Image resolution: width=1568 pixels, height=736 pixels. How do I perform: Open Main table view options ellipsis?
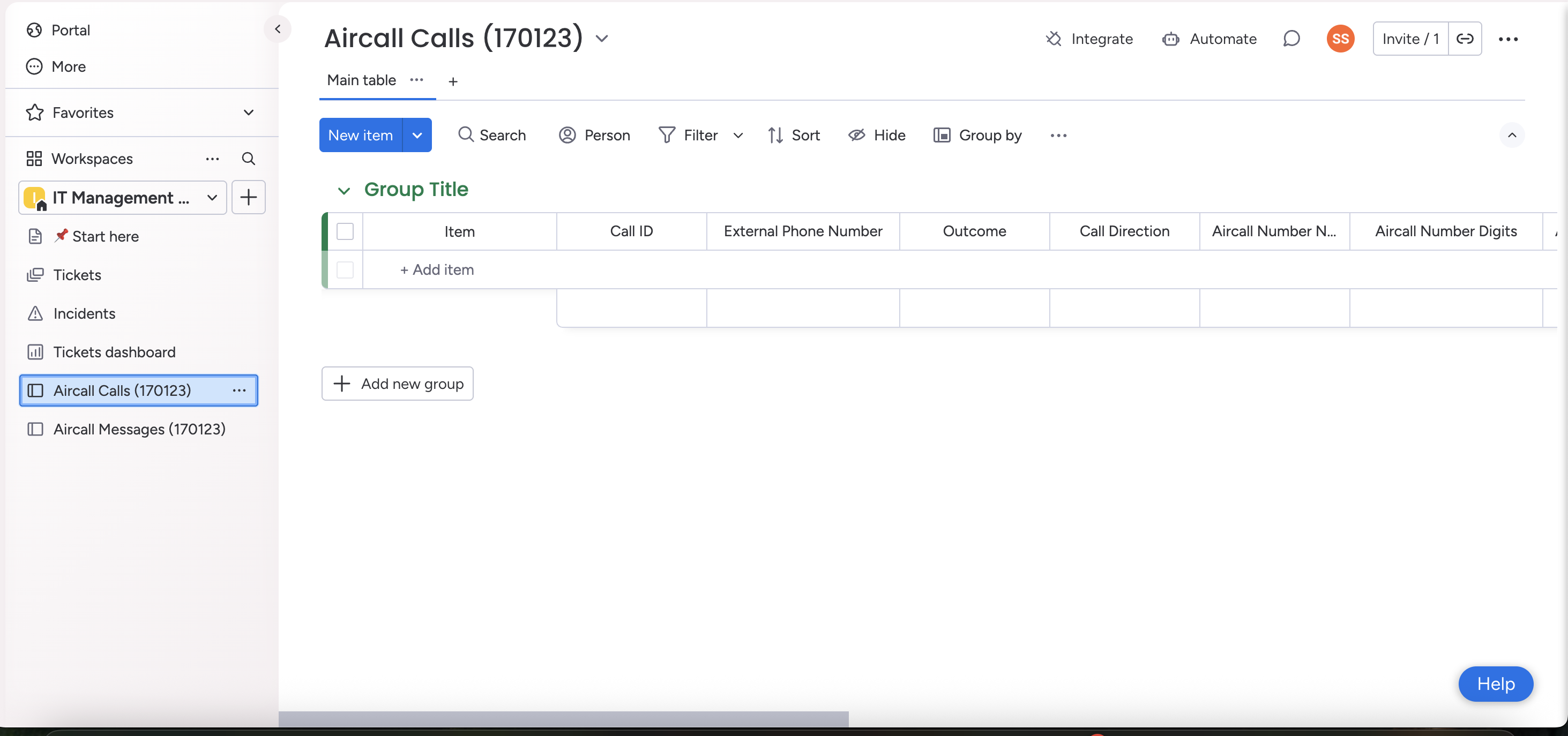pos(416,80)
